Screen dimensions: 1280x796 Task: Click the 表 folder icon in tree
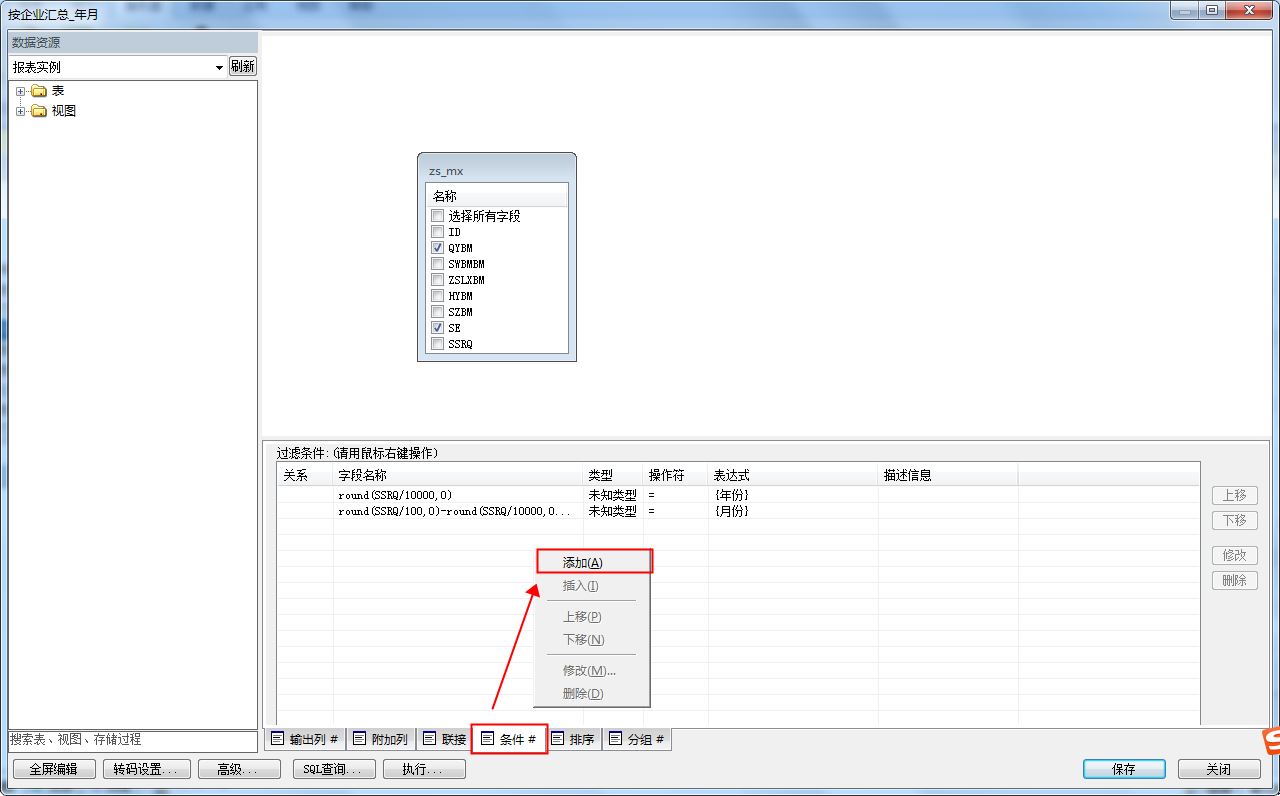(x=39, y=91)
